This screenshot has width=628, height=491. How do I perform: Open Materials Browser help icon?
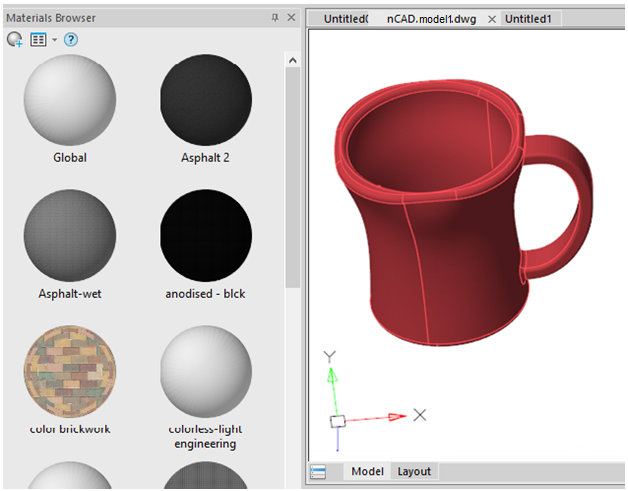click(x=71, y=40)
